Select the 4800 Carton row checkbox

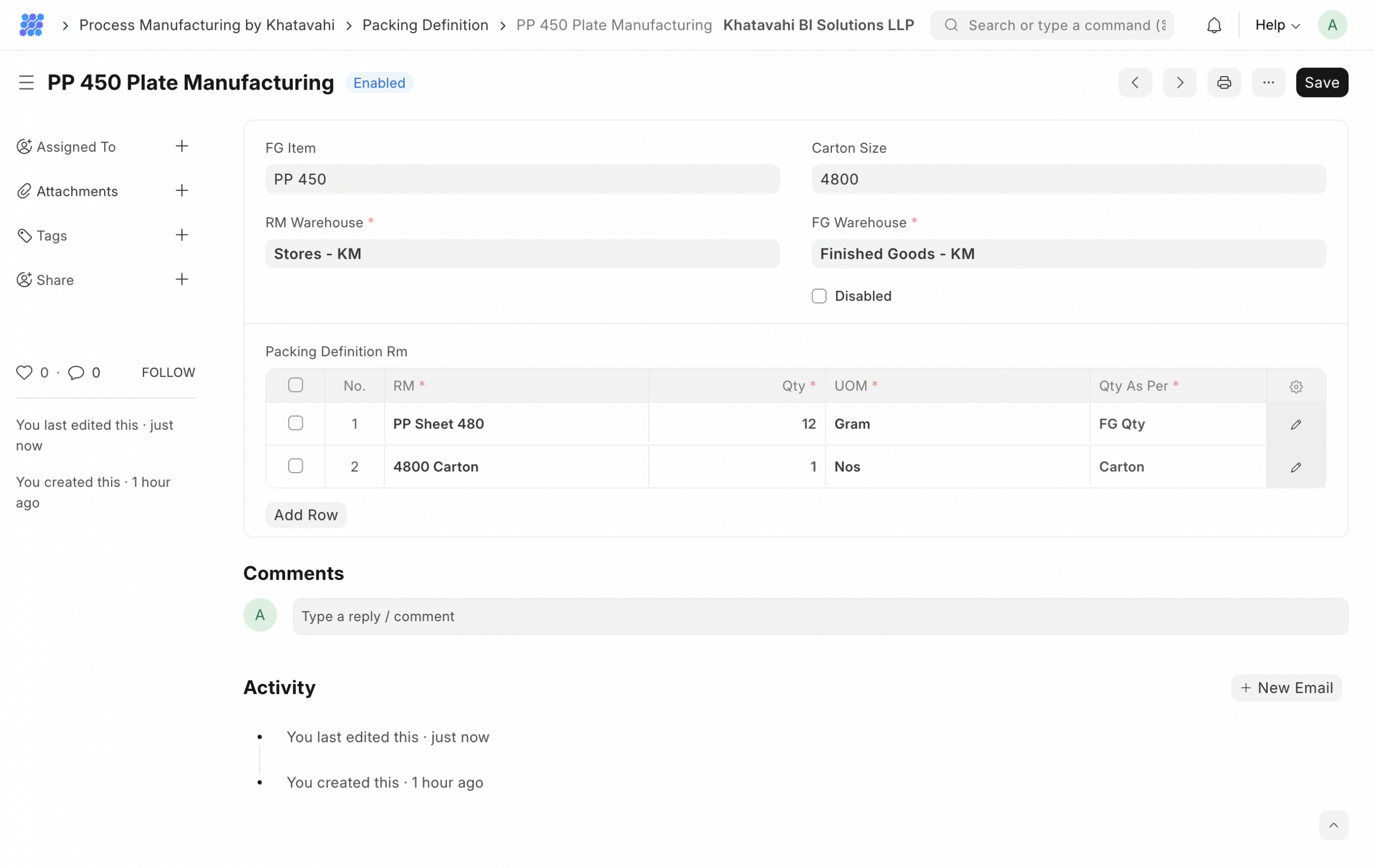point(296,466)
